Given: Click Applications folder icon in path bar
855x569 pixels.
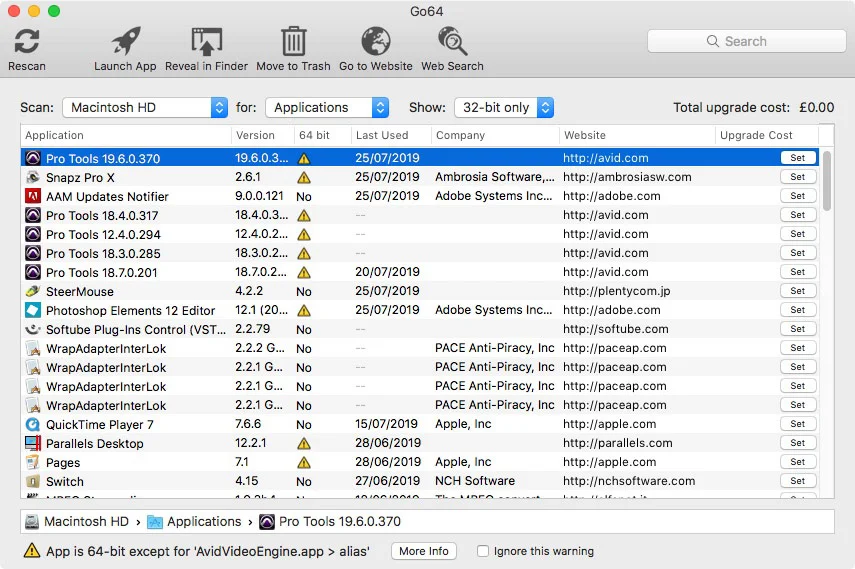Looking at the screenshot, I should pos(155,522).
